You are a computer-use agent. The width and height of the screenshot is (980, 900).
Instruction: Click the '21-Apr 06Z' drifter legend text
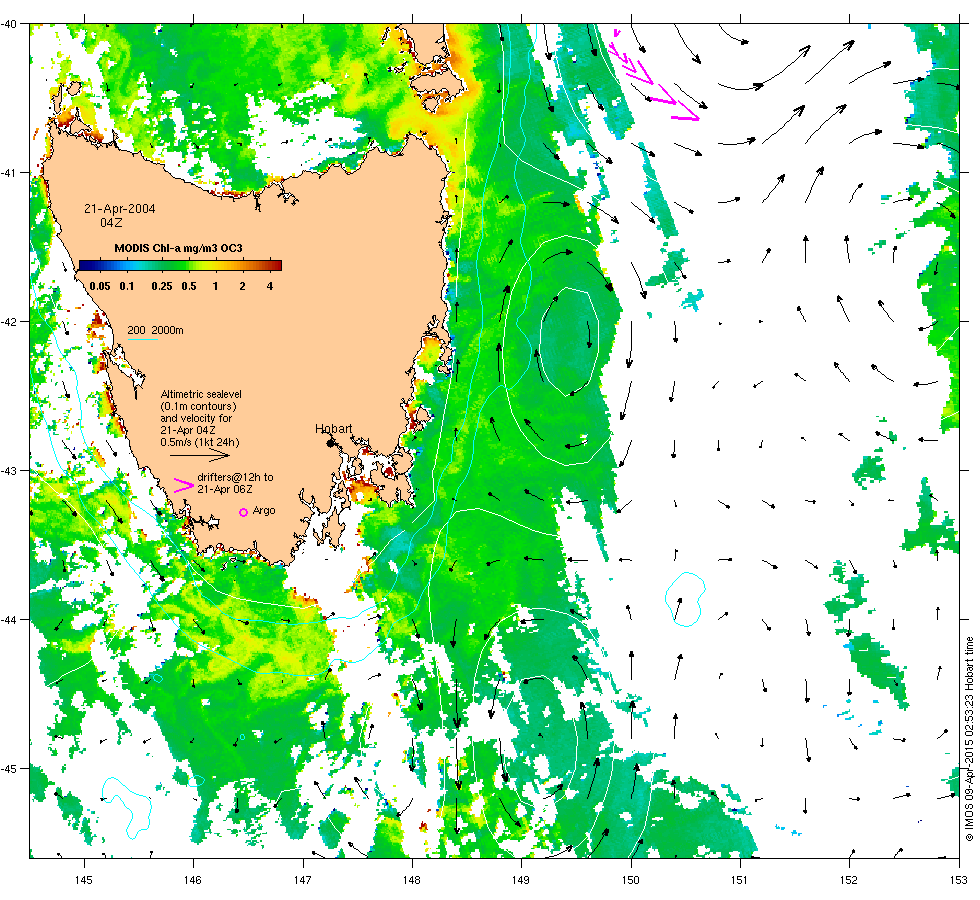click(225, 489)
